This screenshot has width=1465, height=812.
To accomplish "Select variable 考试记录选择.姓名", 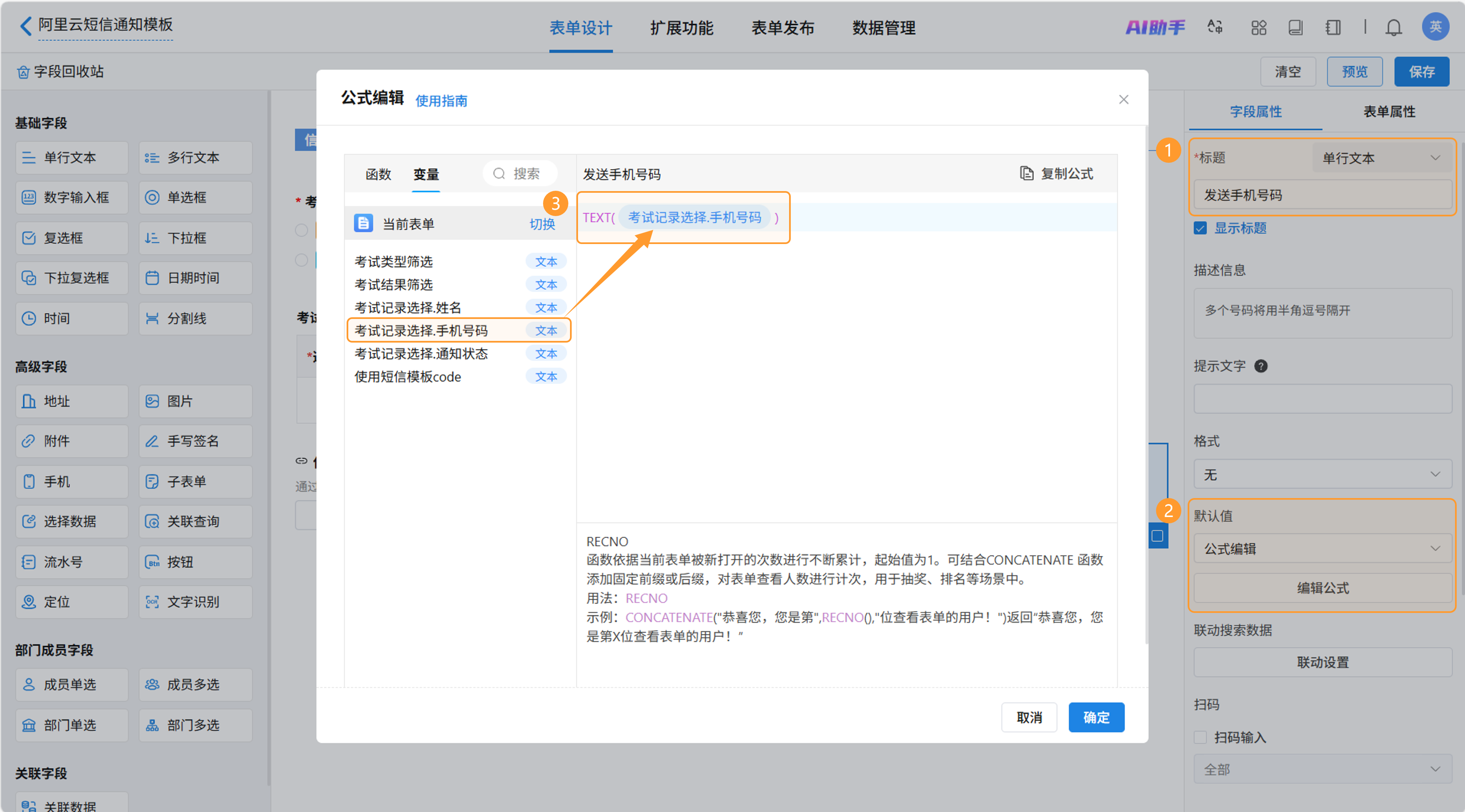I will 408,308.
